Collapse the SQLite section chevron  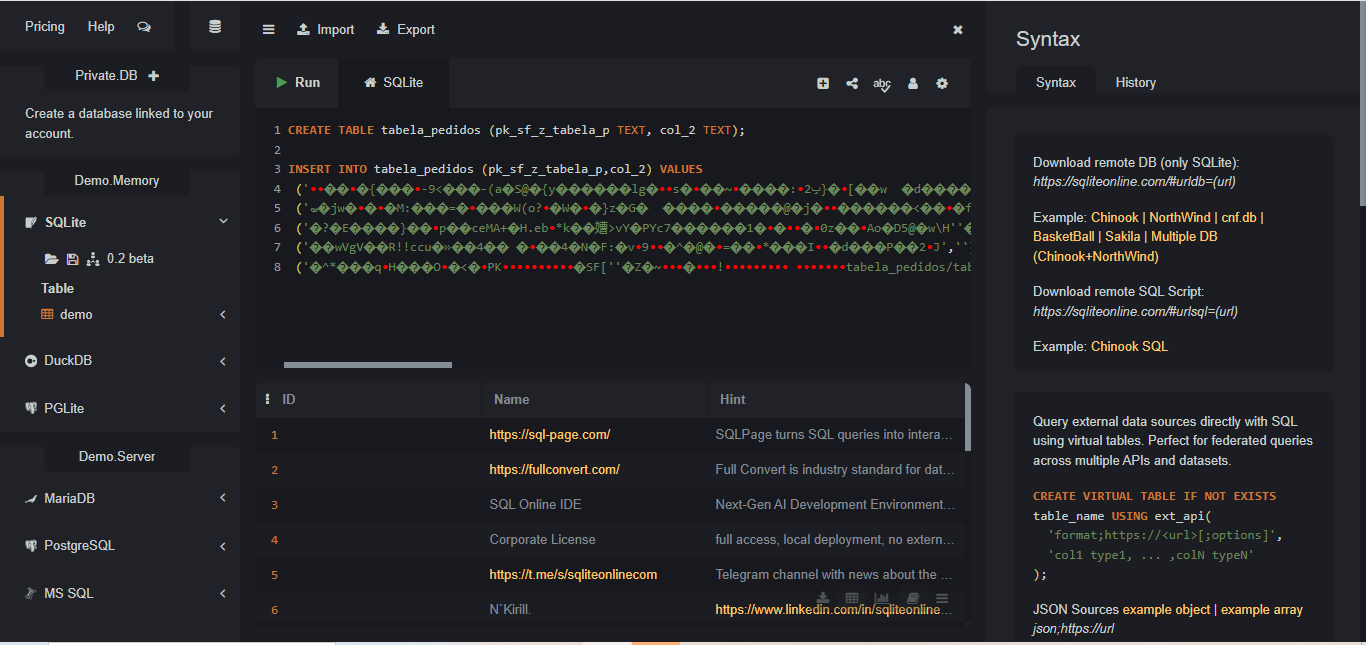223,222
